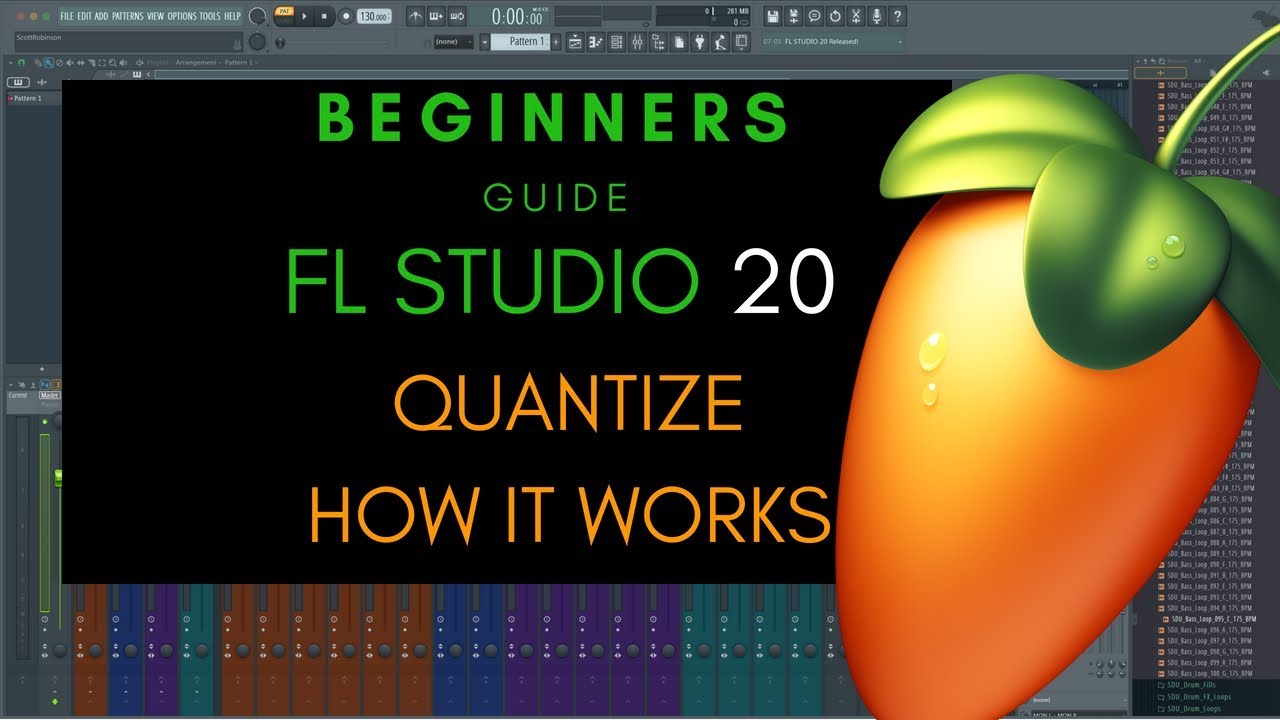Open the (none) snap dropdown
Screen dimensions: 1280x720
pyautogui.click(x=454, y=42)
